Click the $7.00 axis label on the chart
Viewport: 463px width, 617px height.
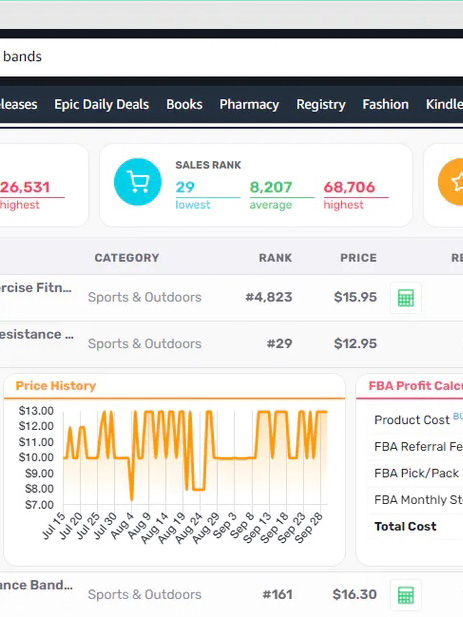point(39,504)
